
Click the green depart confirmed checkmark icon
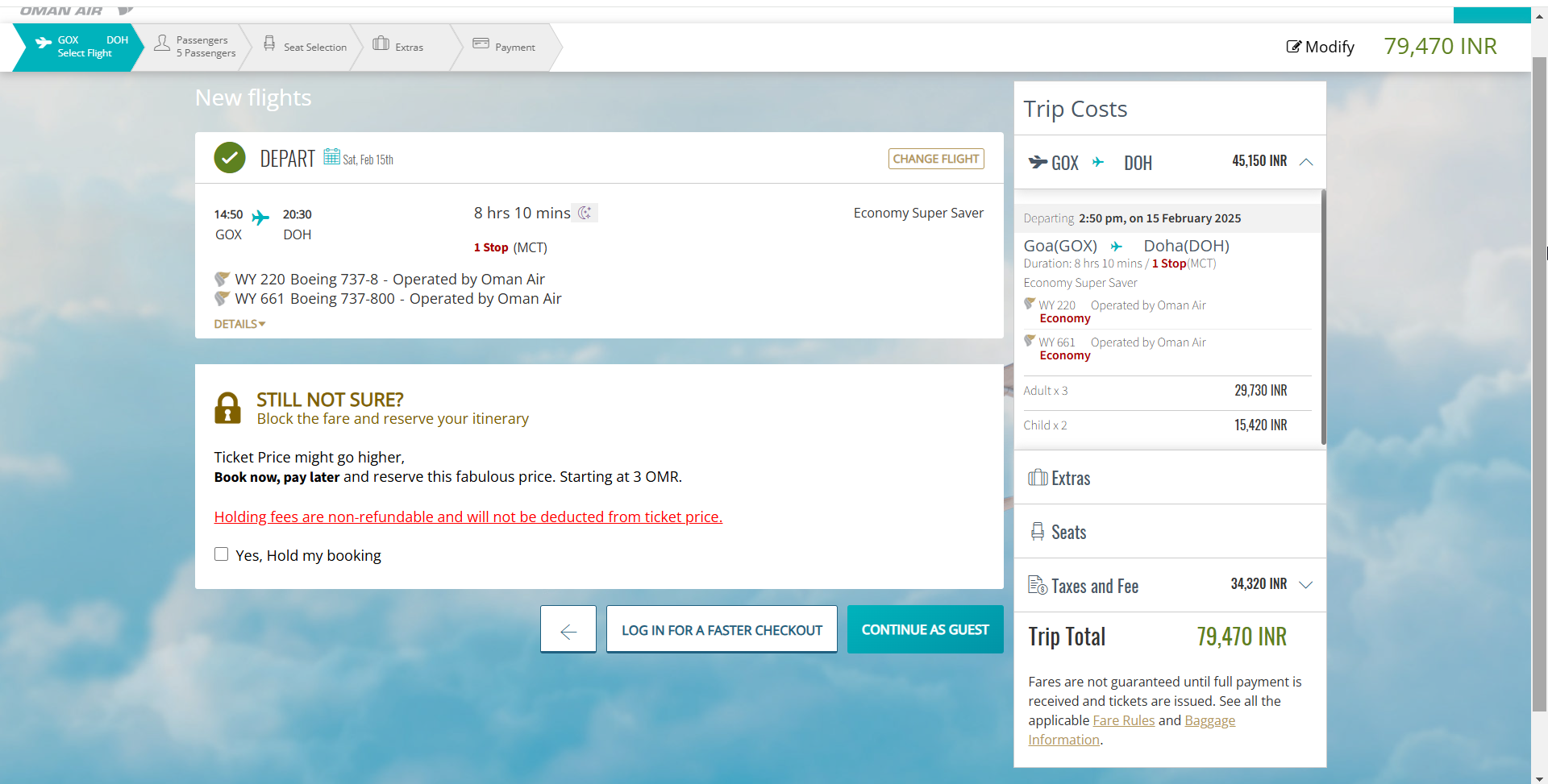[230, 158]
